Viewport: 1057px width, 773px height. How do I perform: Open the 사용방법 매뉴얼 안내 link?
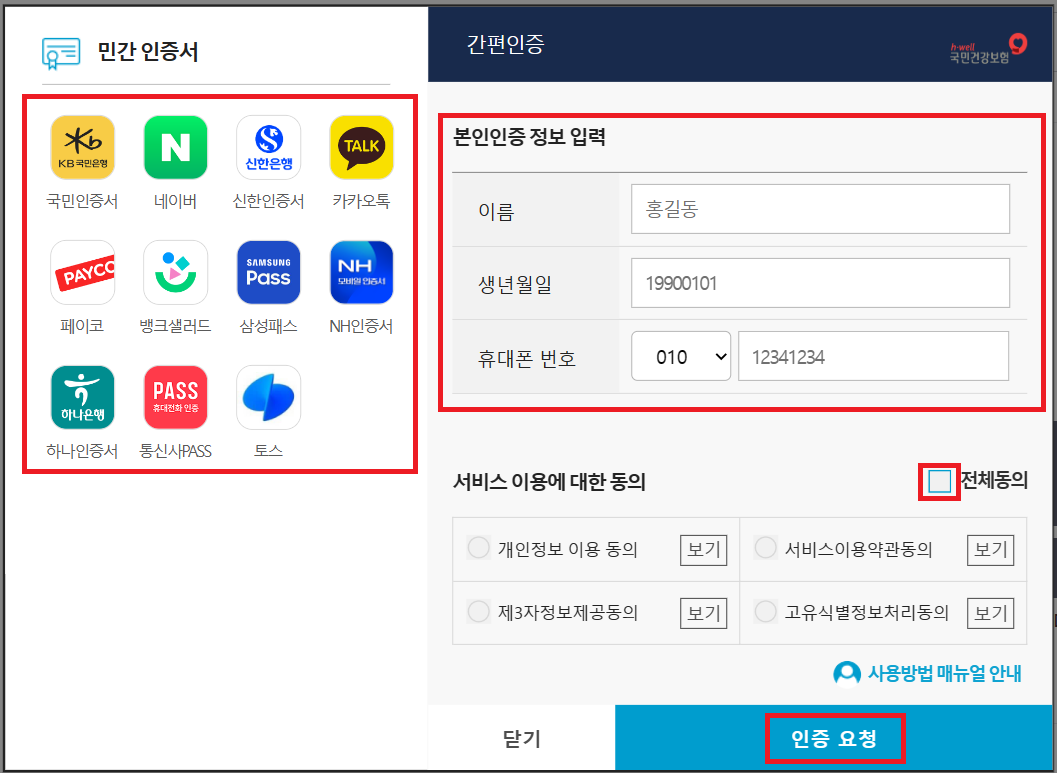(x=944, y=673)
